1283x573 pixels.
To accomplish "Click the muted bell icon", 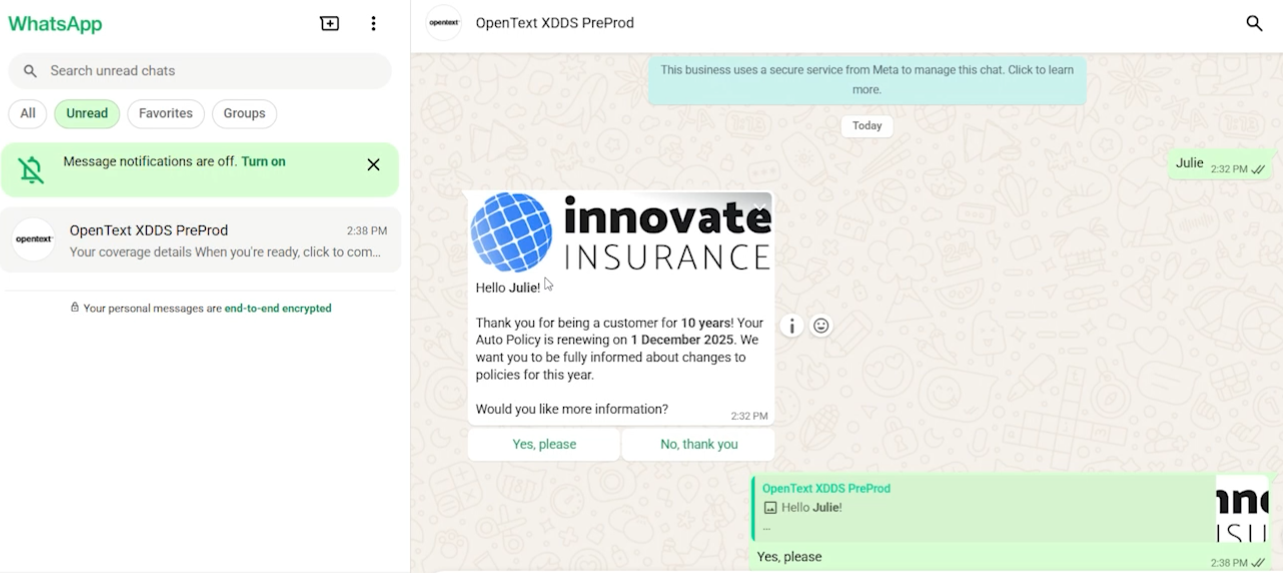I will tap(32, 170).
